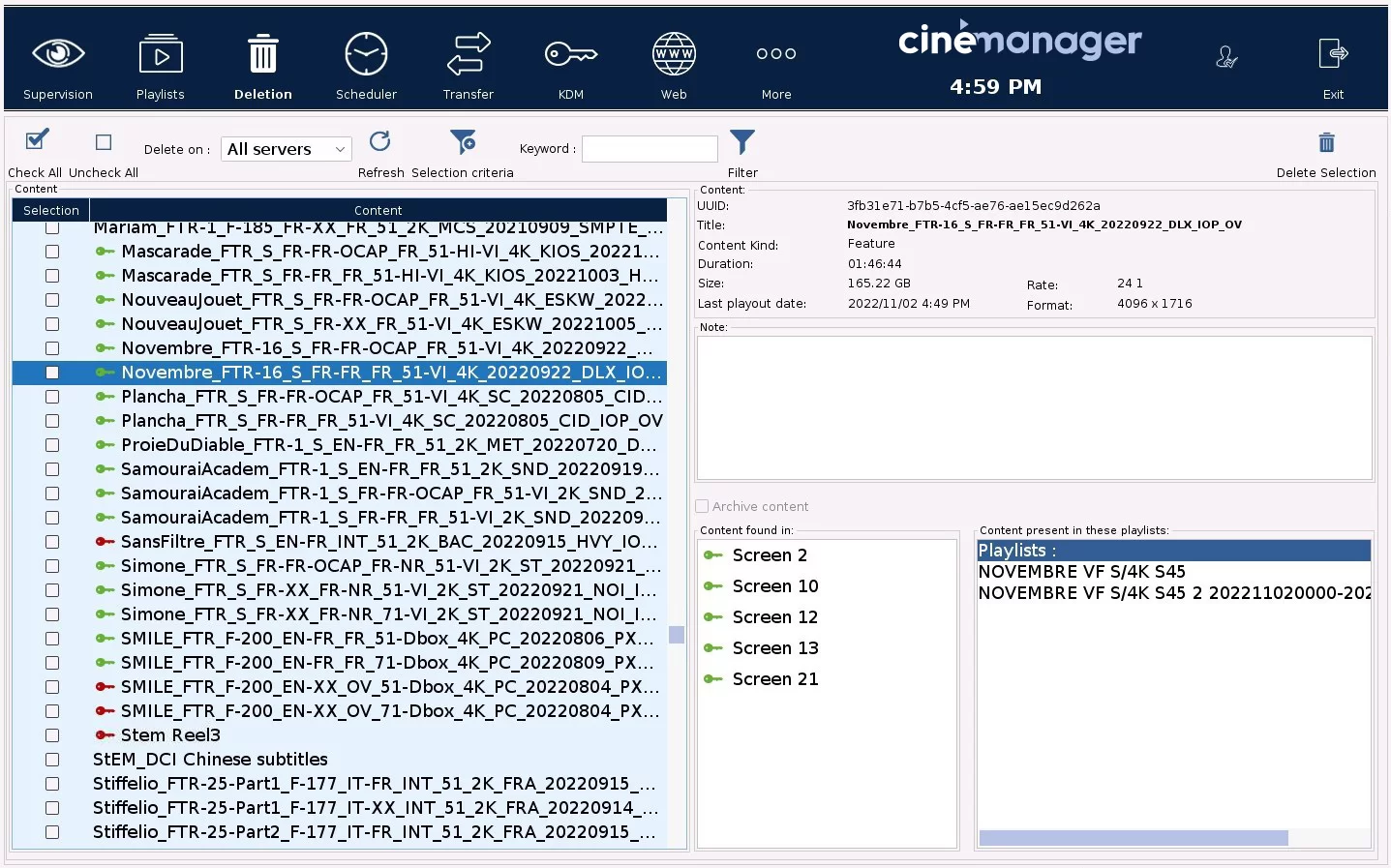Viewport: 1391px width, 868px height.
Task: Click the playlists horizontal scrollbar
Action: 1133,838
